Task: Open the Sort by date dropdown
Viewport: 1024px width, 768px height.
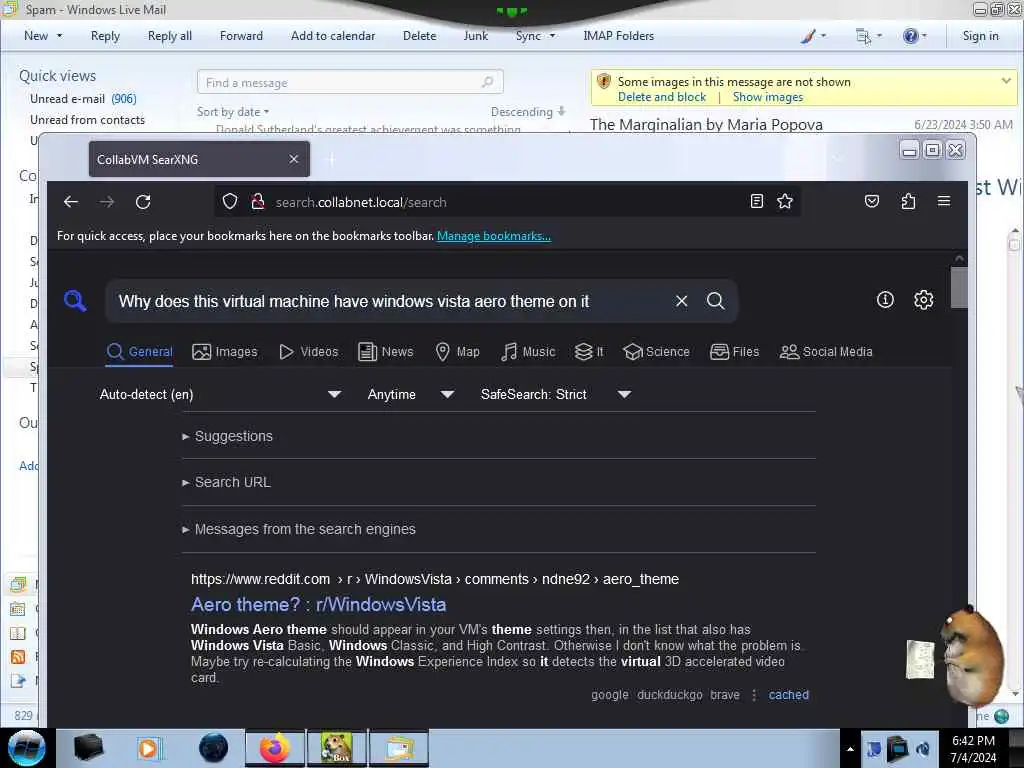Action: (233, 112)
